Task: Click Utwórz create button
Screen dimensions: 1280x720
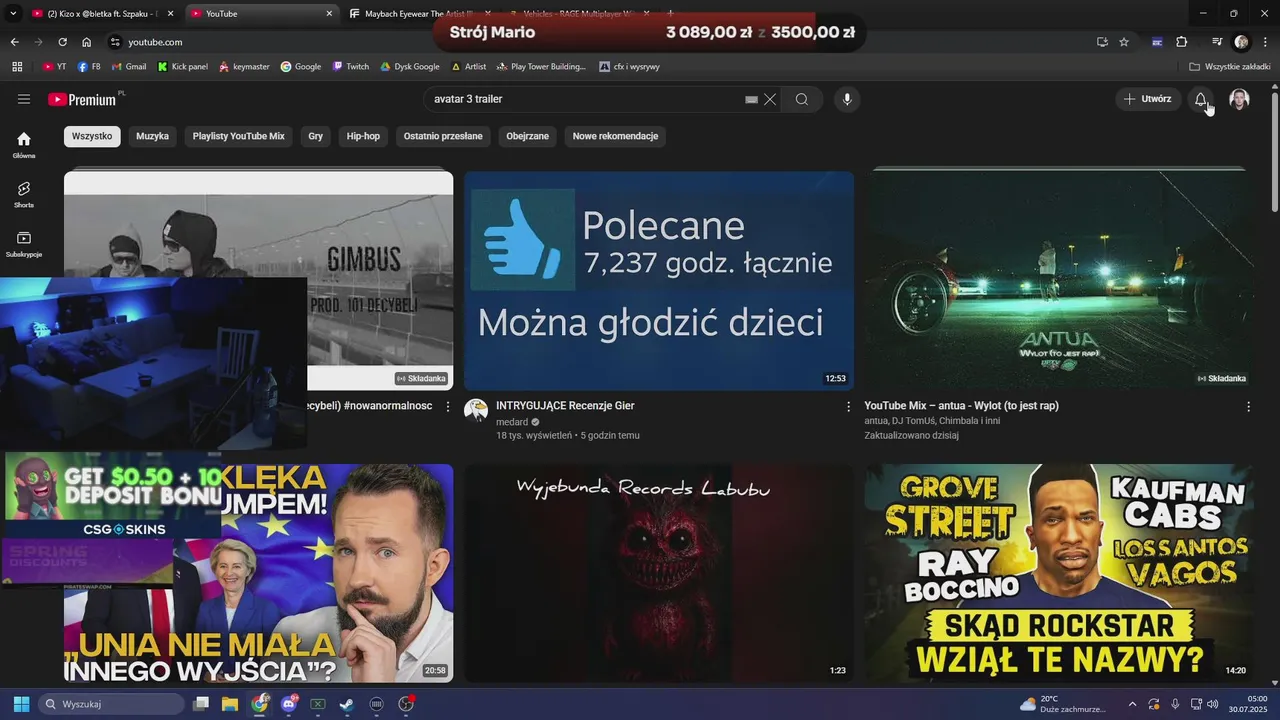Action: [1148, 99]
